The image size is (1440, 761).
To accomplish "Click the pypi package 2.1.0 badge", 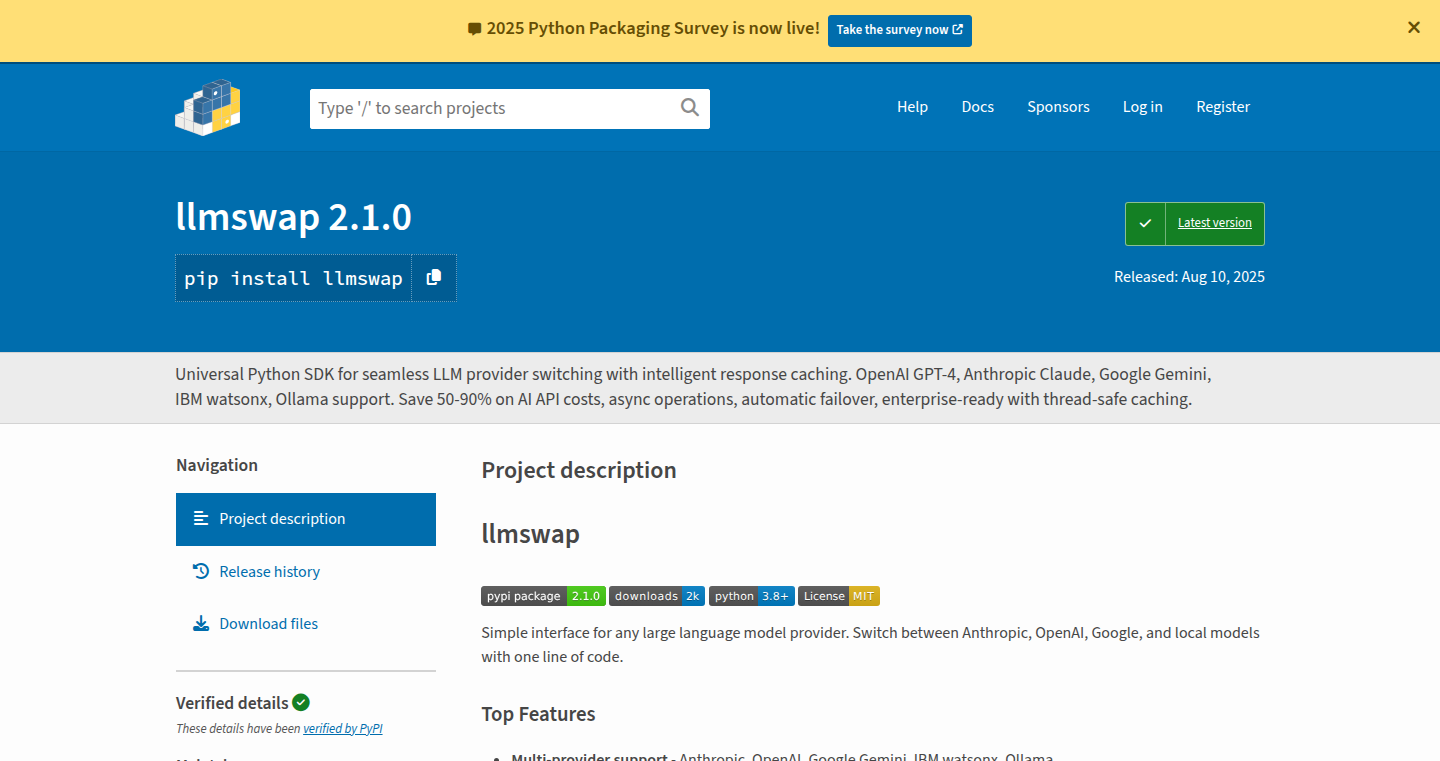I will click(x=543, y=596).
